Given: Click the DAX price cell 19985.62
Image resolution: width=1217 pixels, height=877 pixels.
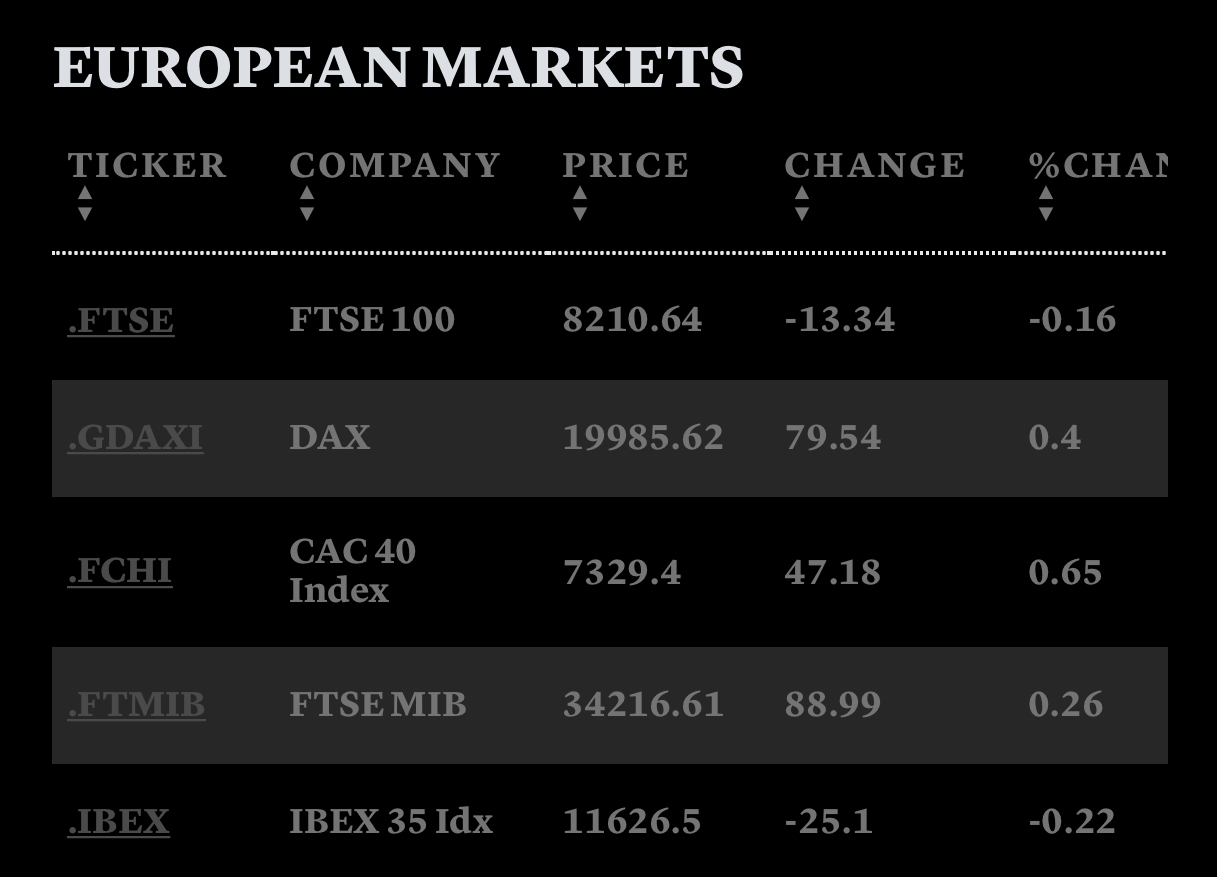Looking at the screenshot, I should [x=643, y=438].
